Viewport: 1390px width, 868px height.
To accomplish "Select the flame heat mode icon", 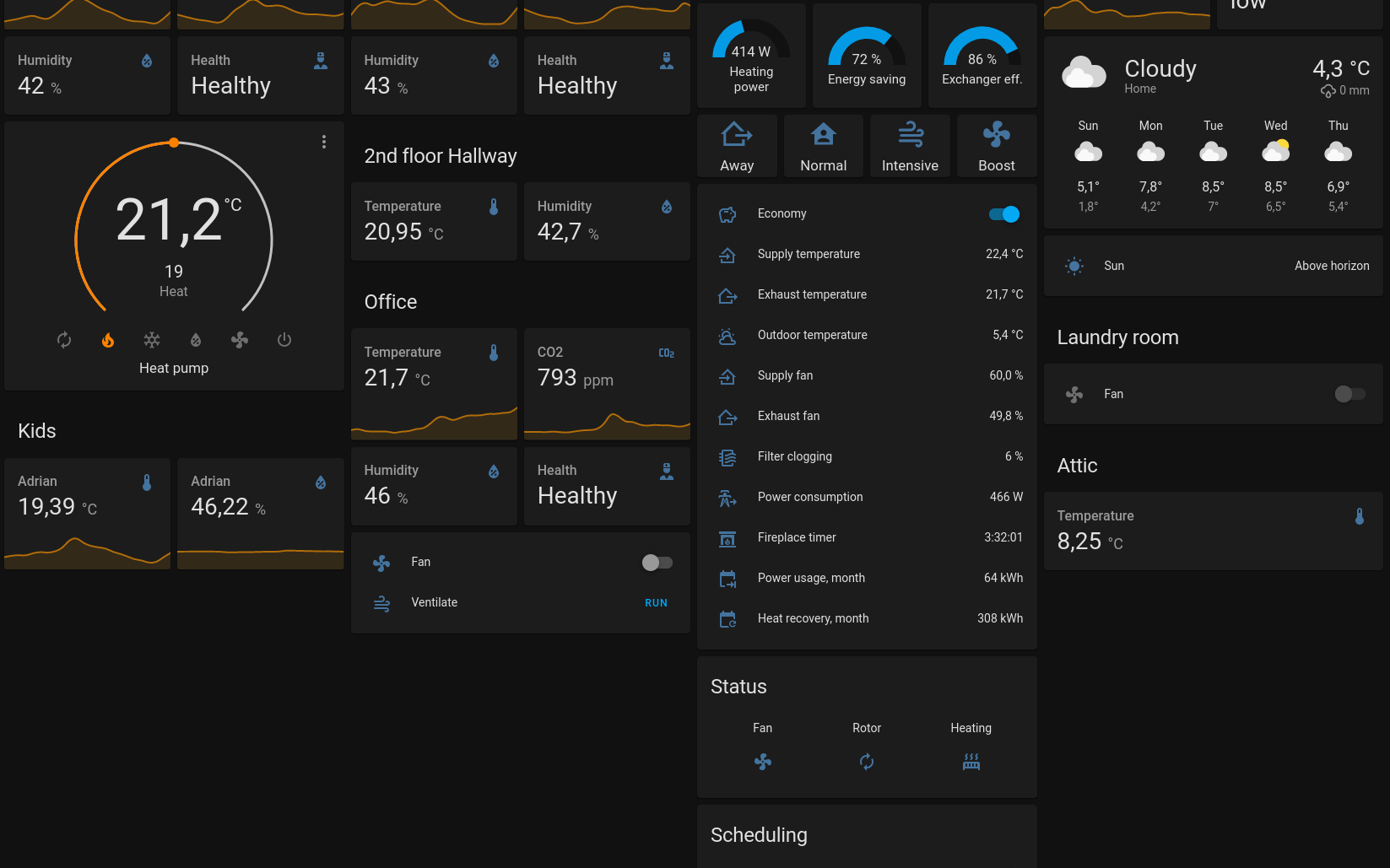I will click(x=108, y=340).
